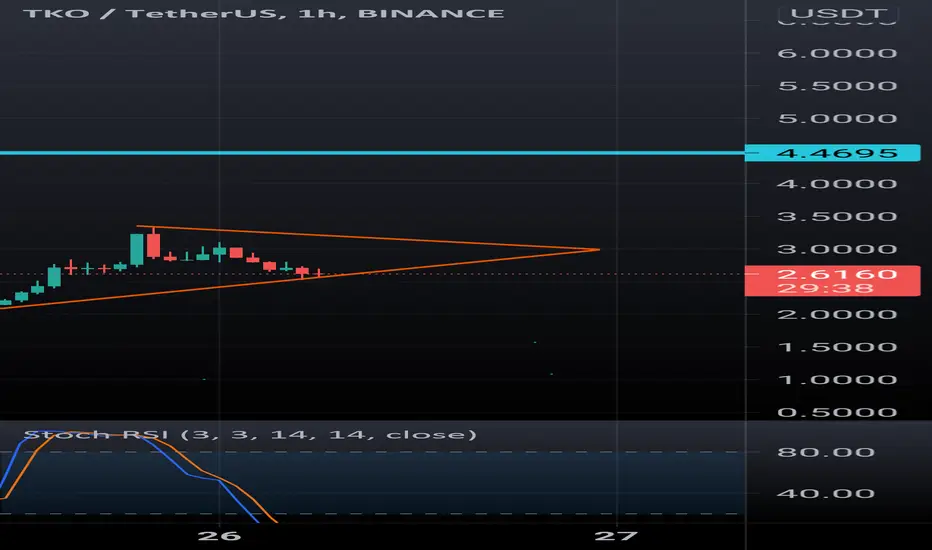The width and height of the screenshot is (932, 550).
Task: Click the large red candle after breakout
Action: 153,244
